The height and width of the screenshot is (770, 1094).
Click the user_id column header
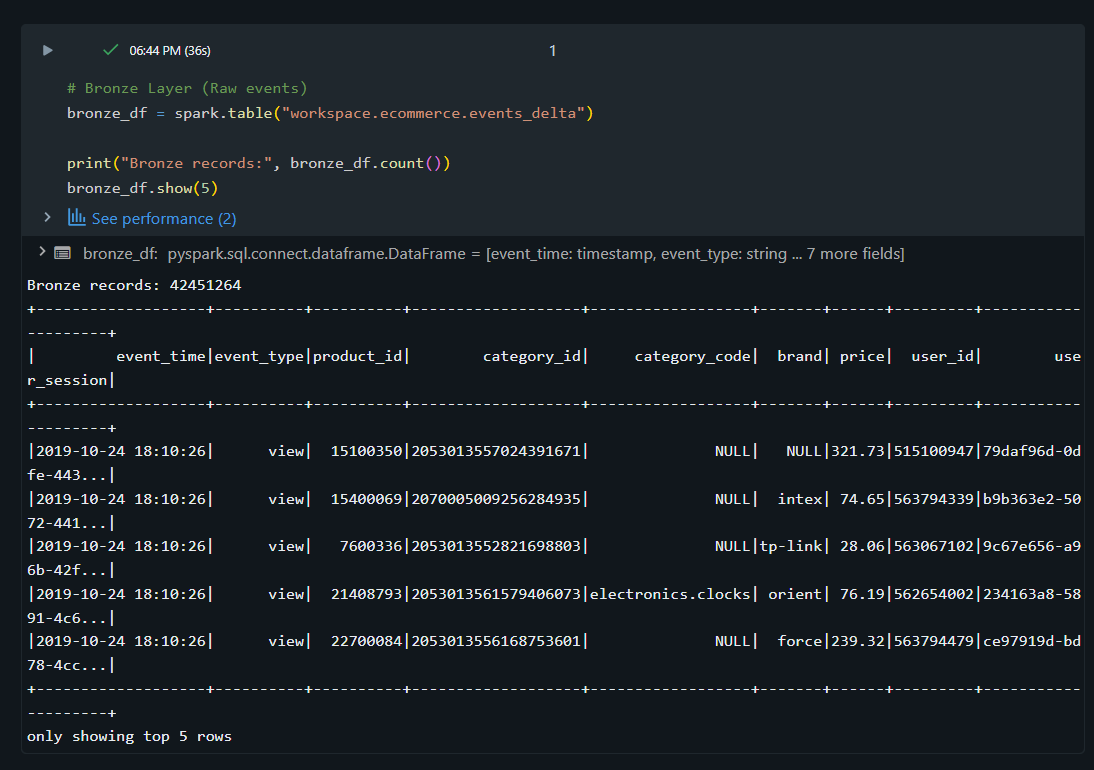click(943, 356)
